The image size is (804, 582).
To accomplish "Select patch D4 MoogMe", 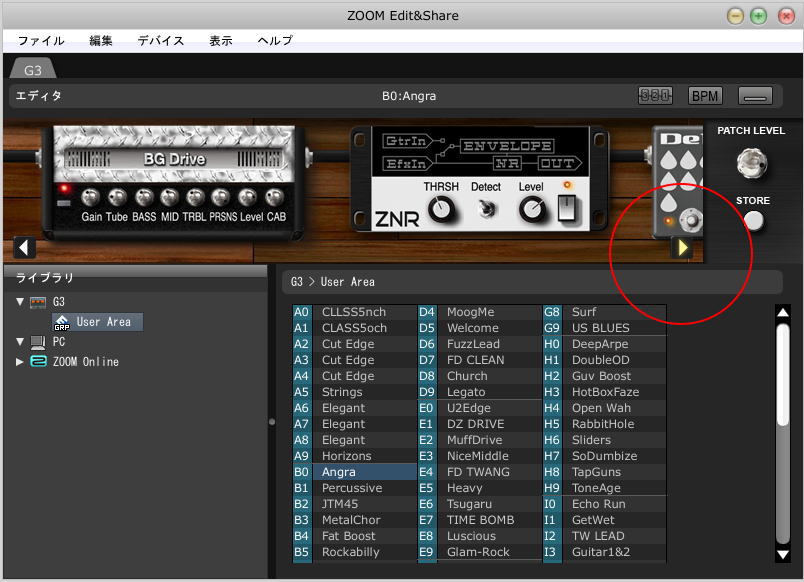I will 479,312.
